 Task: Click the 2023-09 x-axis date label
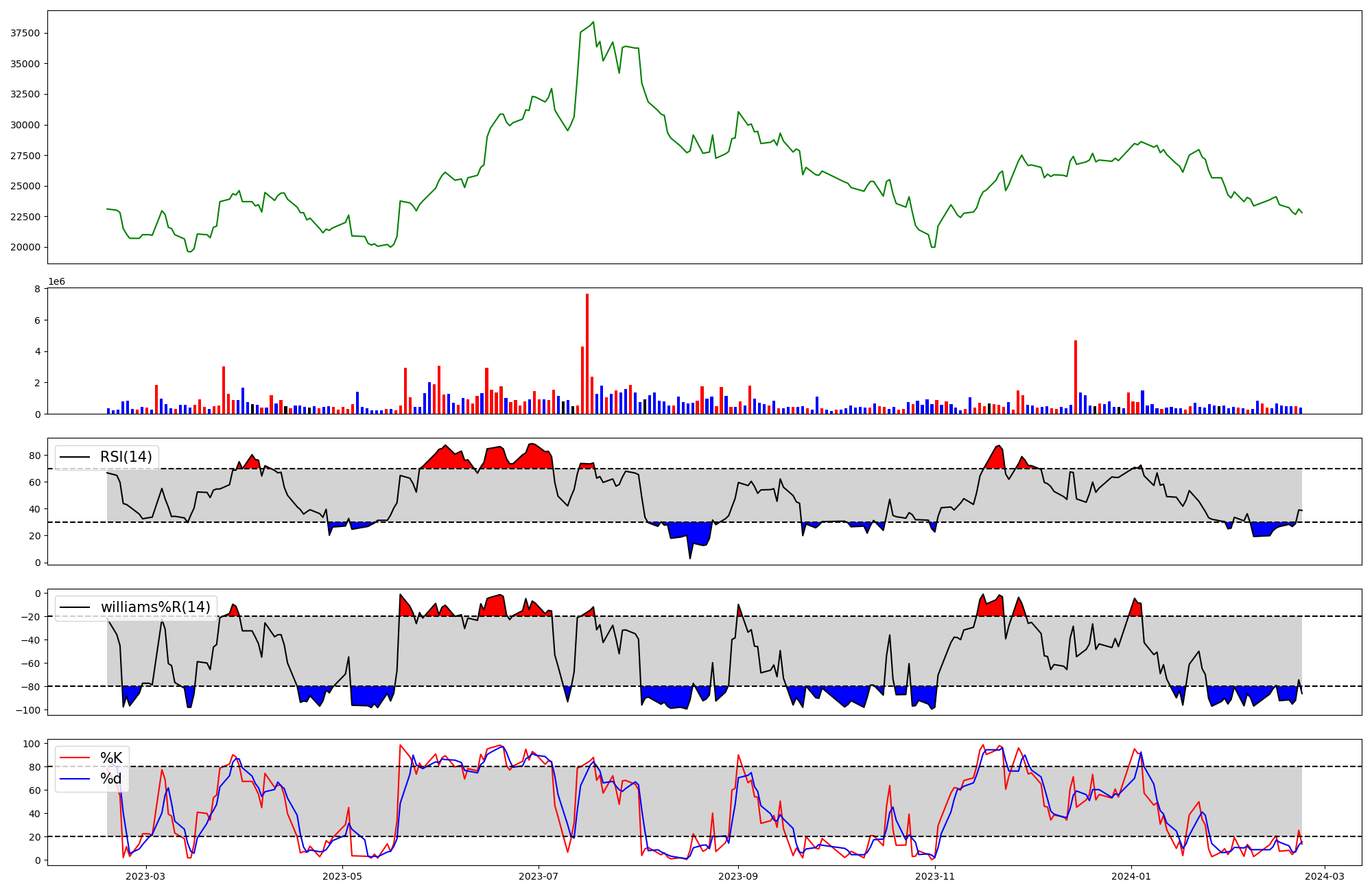tap(738, 876)
